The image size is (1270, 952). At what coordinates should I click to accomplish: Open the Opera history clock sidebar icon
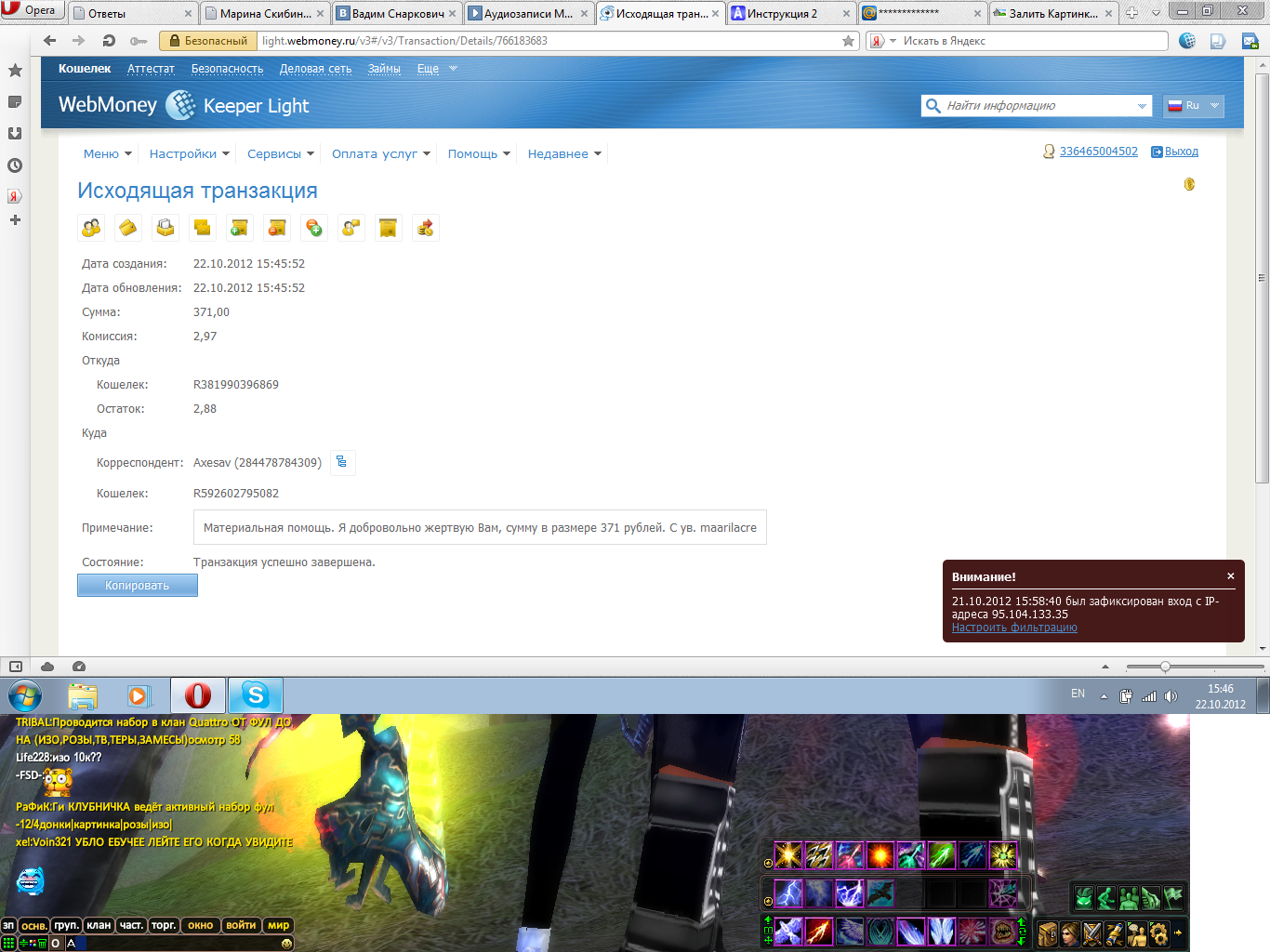tap(15, 165)
